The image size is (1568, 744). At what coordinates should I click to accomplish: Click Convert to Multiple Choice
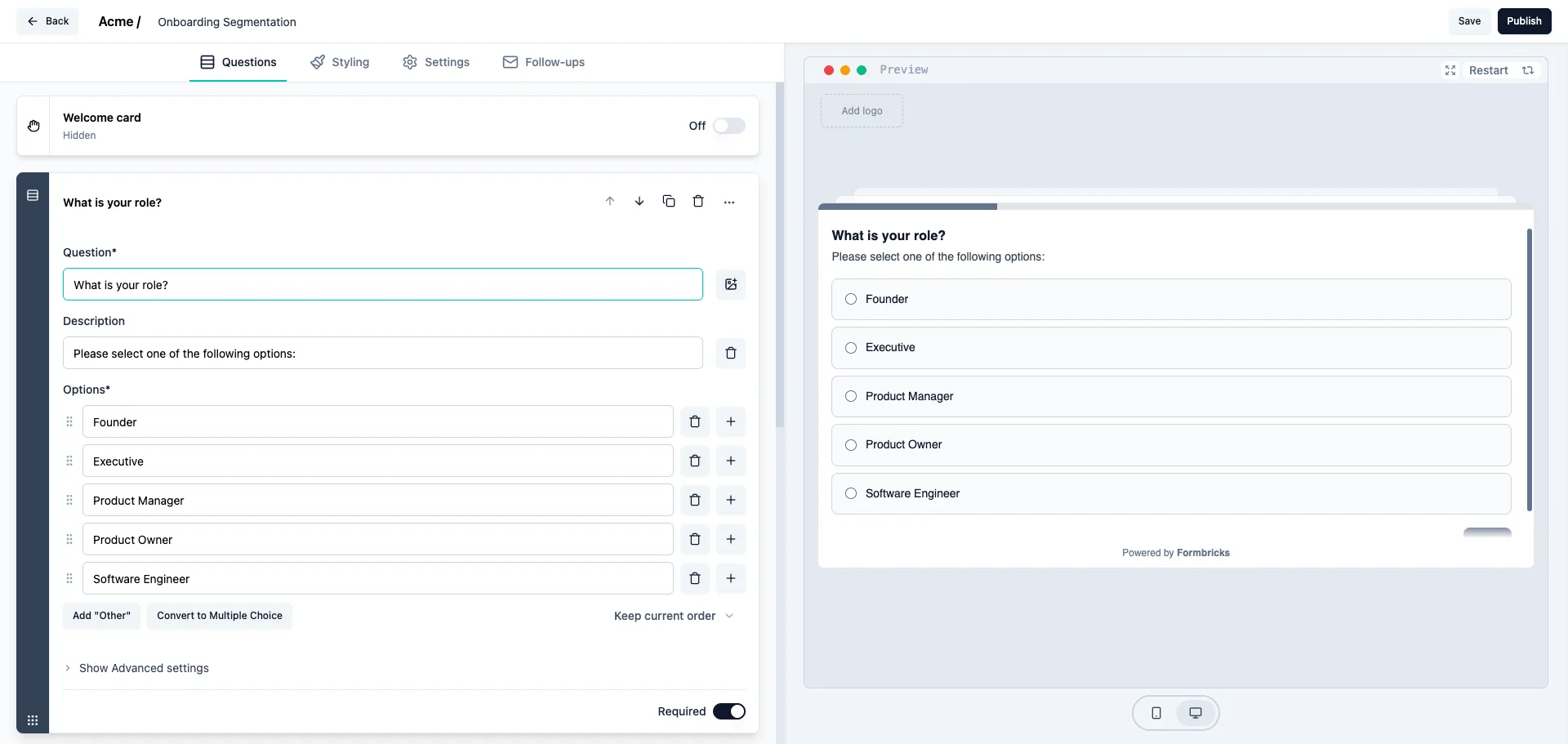coord(220,616)
